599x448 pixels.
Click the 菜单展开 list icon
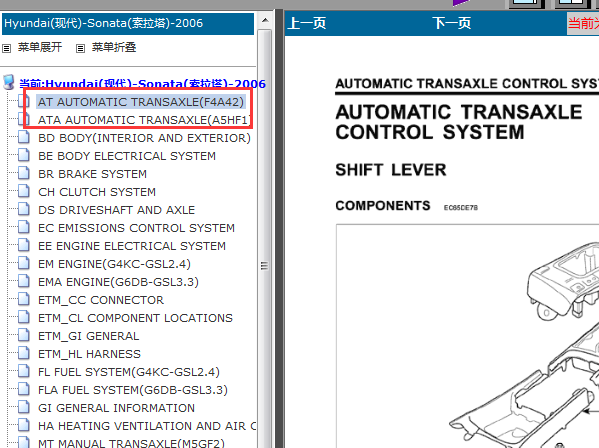6,49
